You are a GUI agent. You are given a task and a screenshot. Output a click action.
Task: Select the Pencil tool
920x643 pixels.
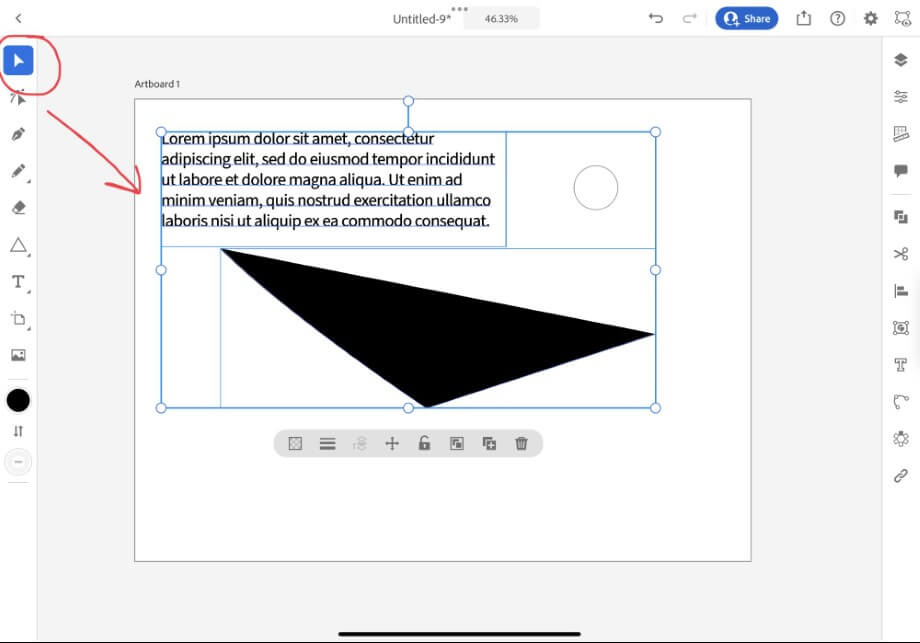coord(18,171)
